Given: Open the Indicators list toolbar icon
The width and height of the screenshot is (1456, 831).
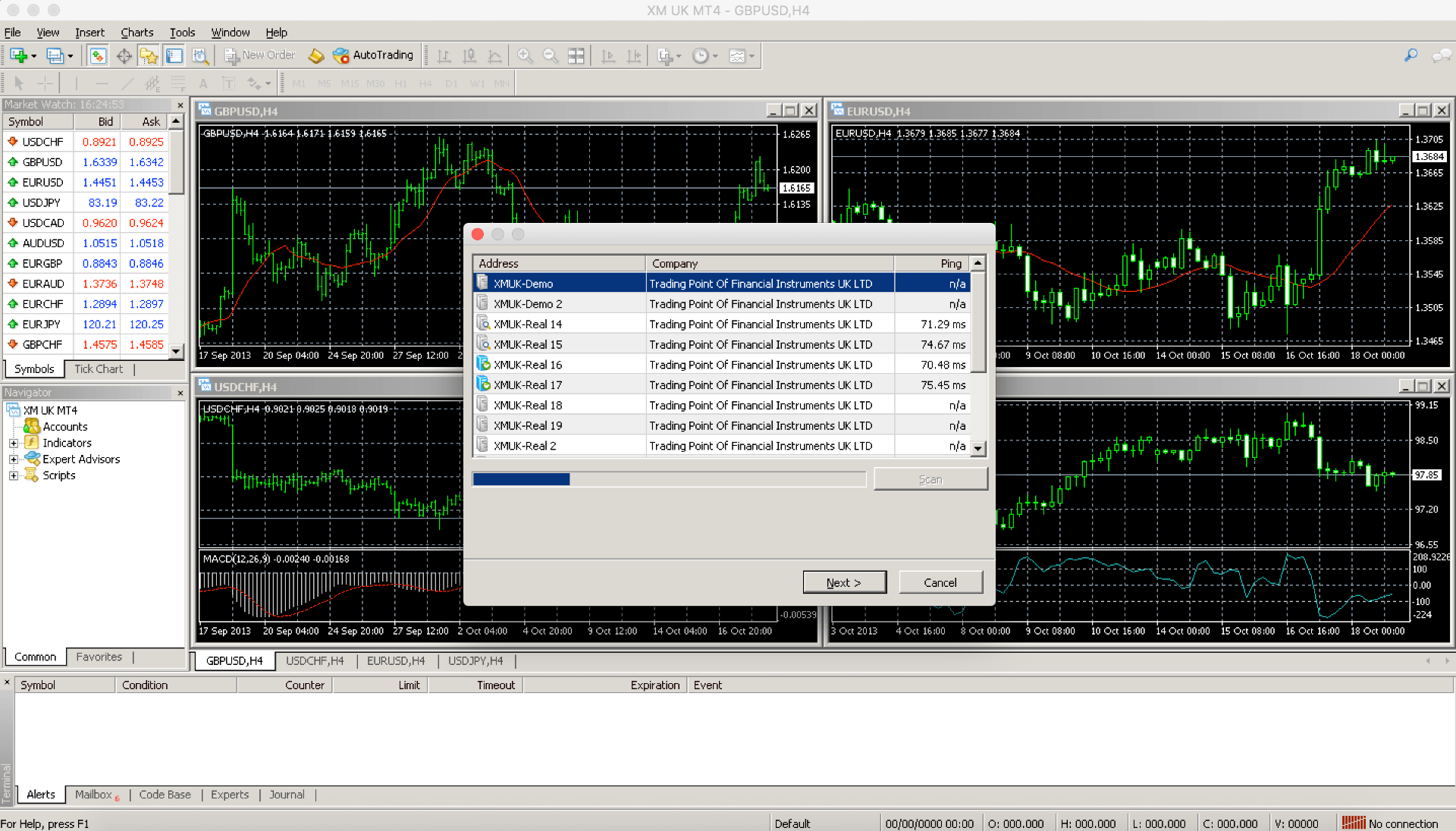Looking at the screenshot, I should coord(665,55).
